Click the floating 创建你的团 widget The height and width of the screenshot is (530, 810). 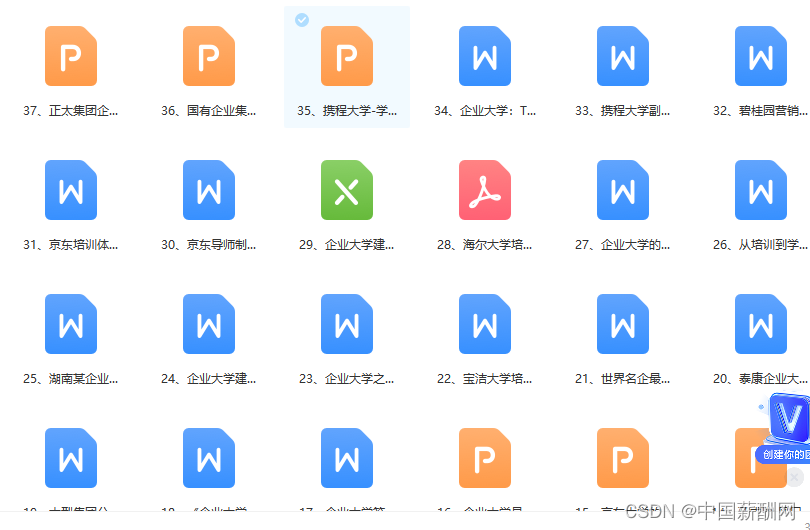coord(784,429)
